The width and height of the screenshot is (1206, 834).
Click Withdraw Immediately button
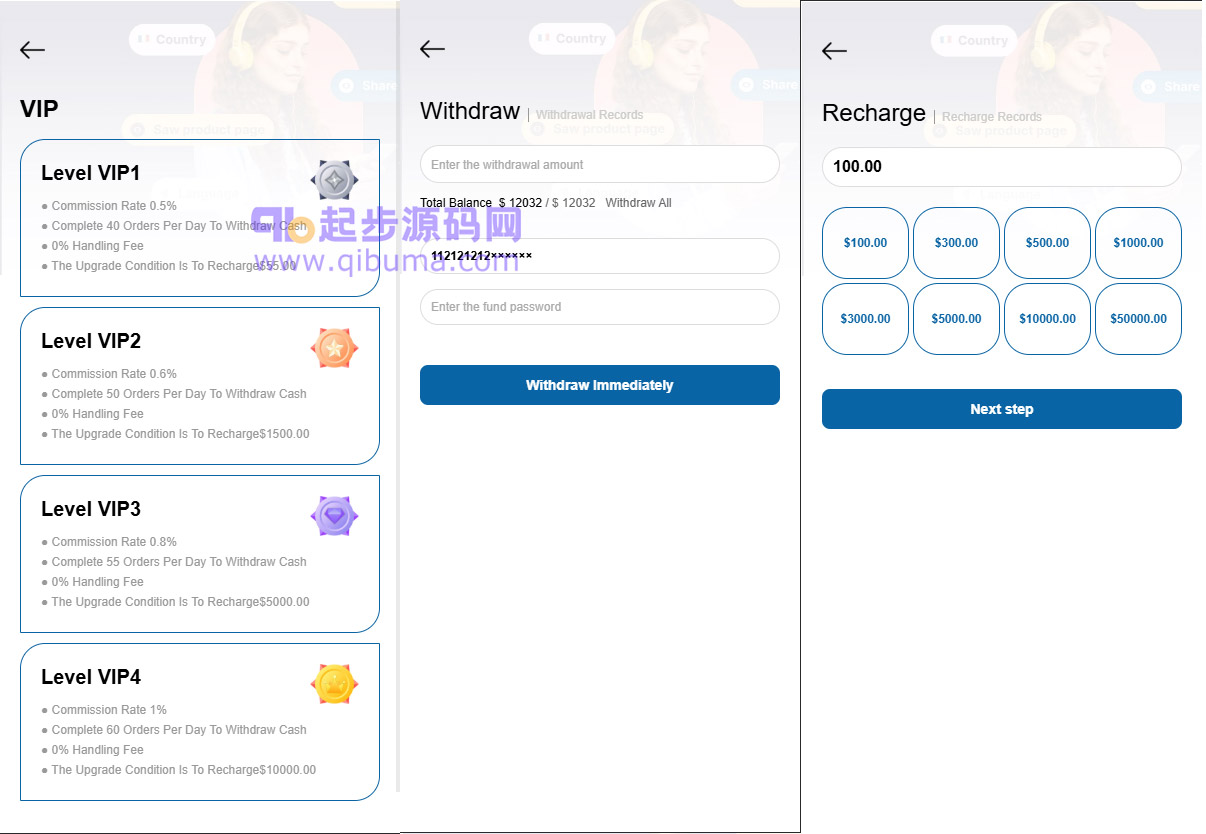(x=600, y=385)
